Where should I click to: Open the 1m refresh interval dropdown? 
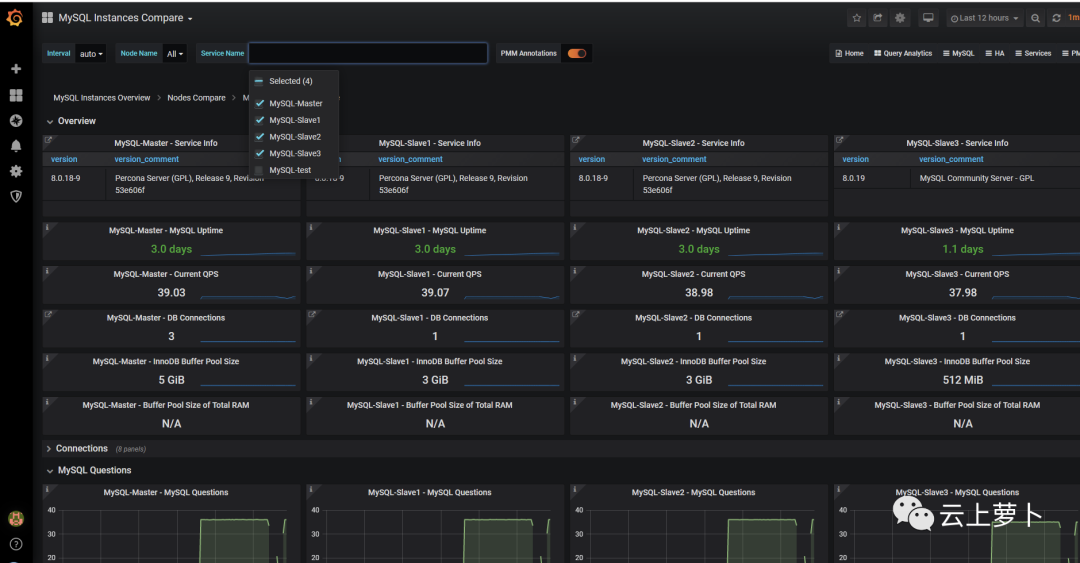(1073, 18)
